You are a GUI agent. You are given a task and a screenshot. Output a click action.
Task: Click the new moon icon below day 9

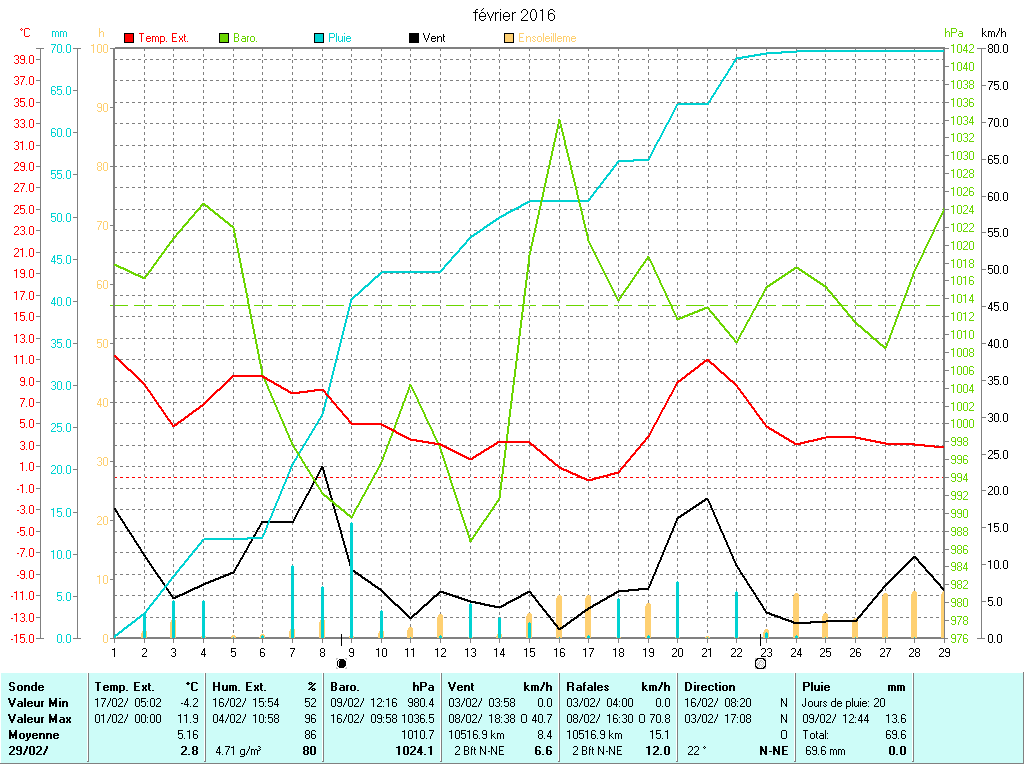point(341,662)
